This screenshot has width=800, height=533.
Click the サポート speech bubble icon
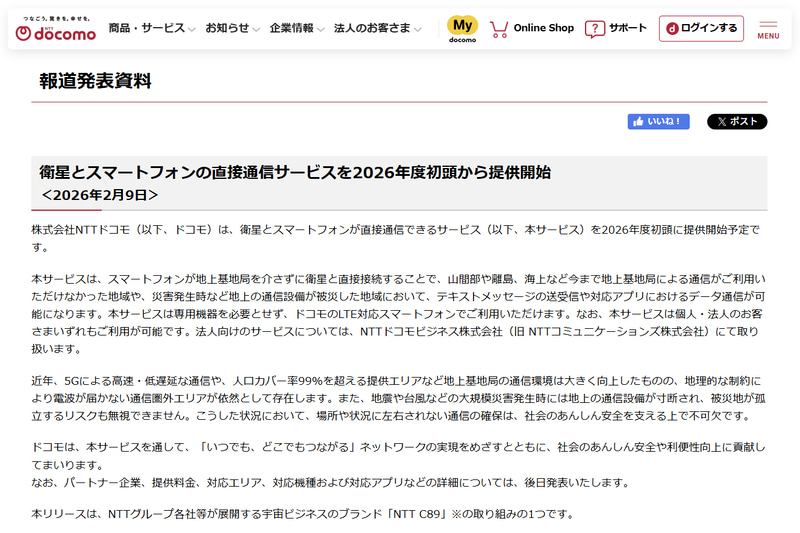pyautogui.click(x=594, y=29)
